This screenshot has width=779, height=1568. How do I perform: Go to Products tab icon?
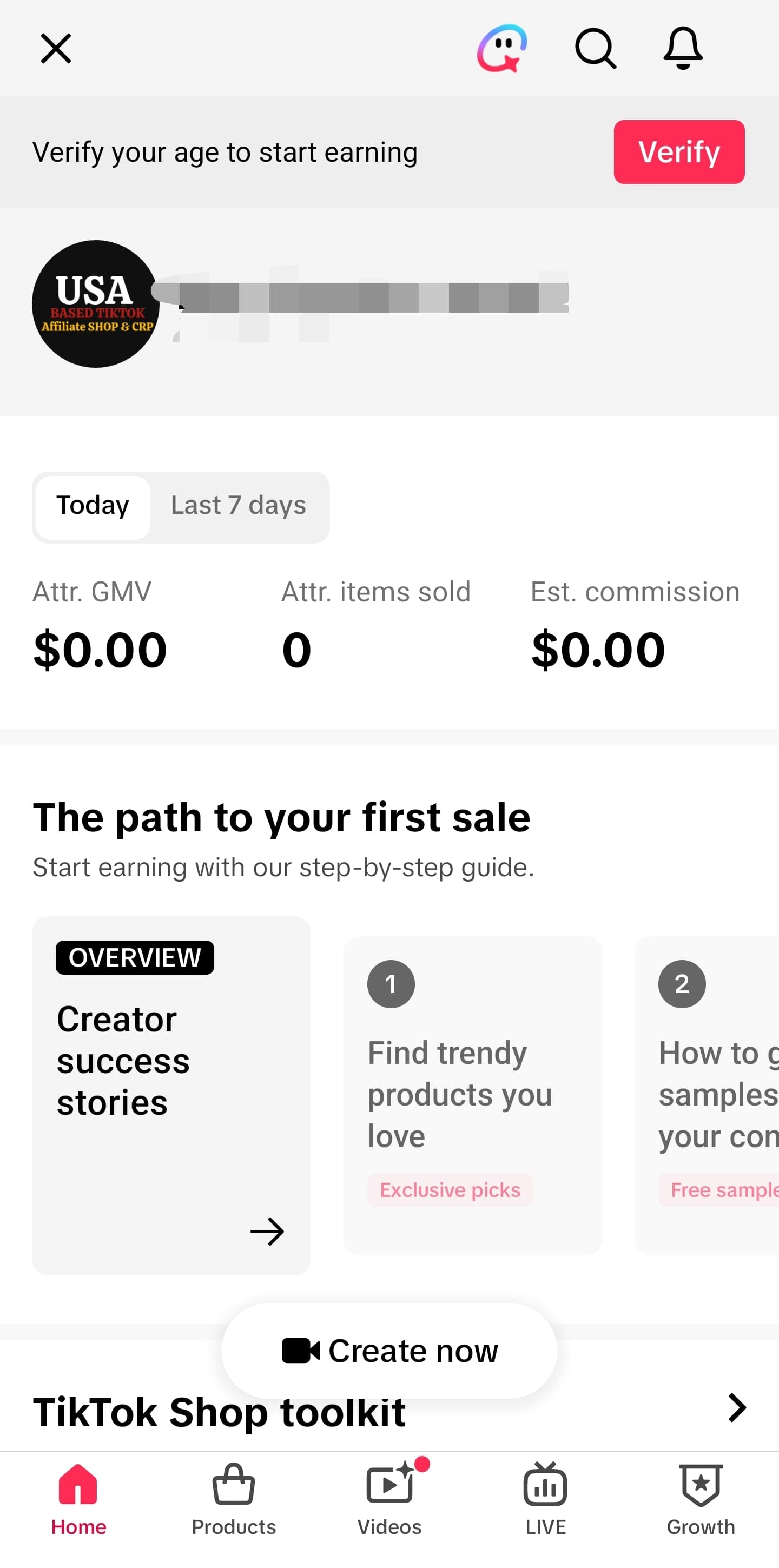tap(234, 1484)
